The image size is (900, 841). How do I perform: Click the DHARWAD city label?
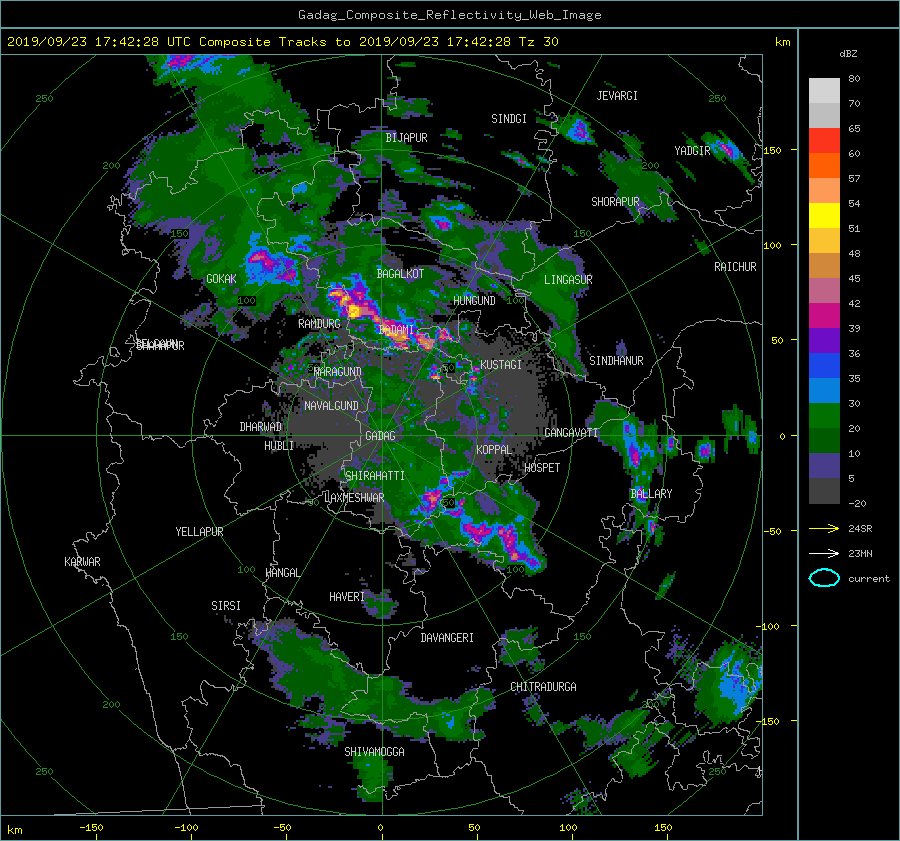click(261, 427)
